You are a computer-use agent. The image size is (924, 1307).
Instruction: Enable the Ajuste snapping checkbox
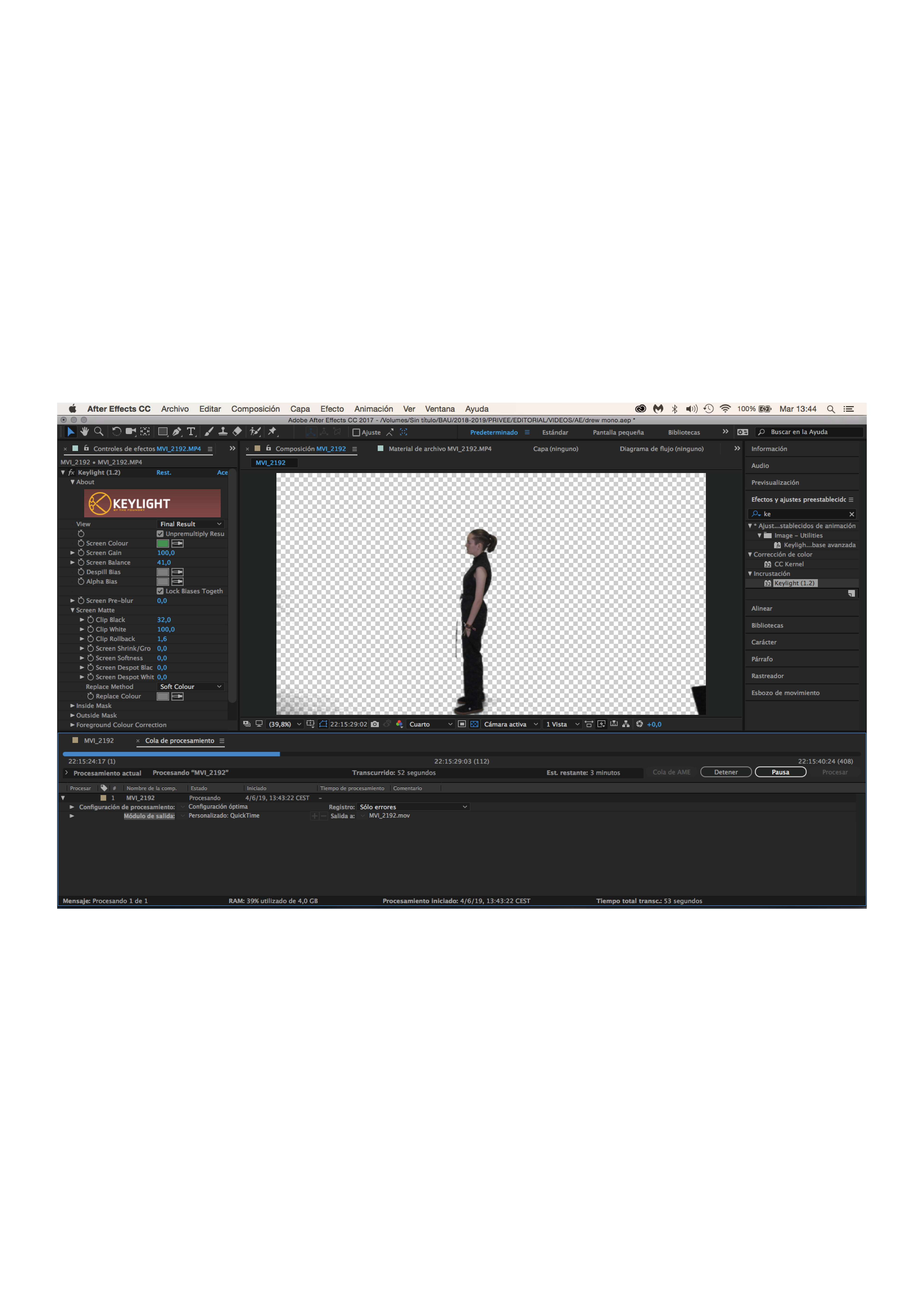[x=356, y=433]
